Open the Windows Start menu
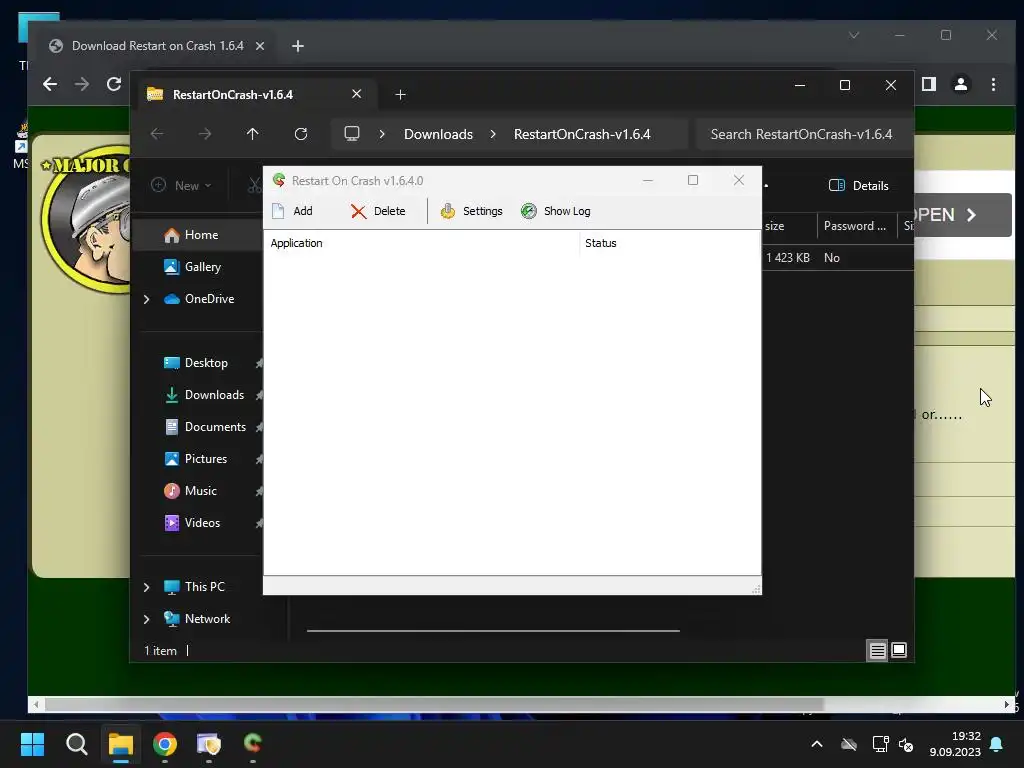 [32, 744]
